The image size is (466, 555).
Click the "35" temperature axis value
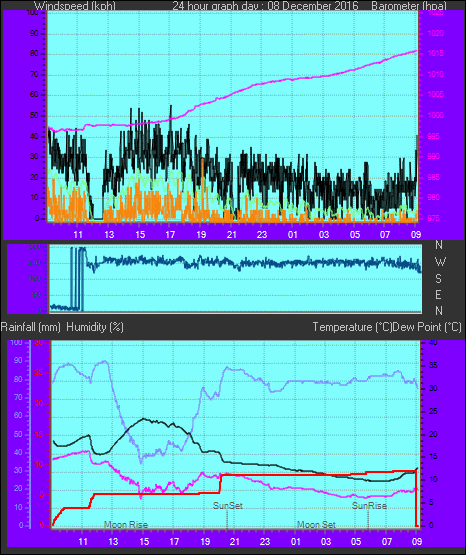pos(433,366)
